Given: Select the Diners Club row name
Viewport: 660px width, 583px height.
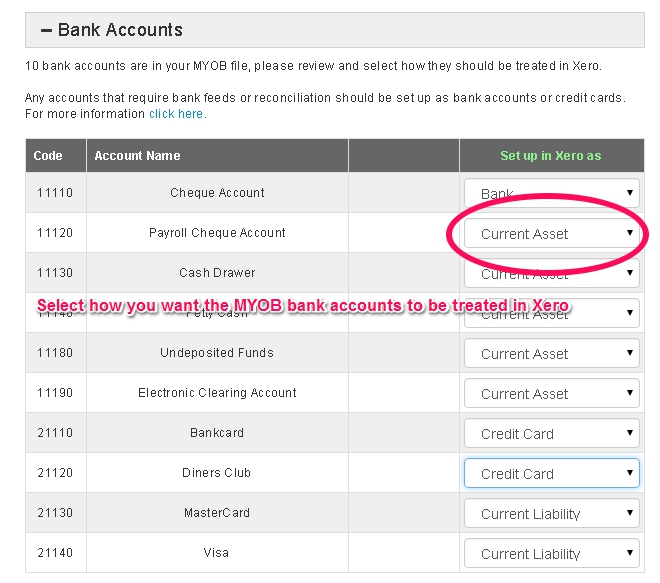Looking at the screenshot, I should pyautogui.click(x=217, y=473).
